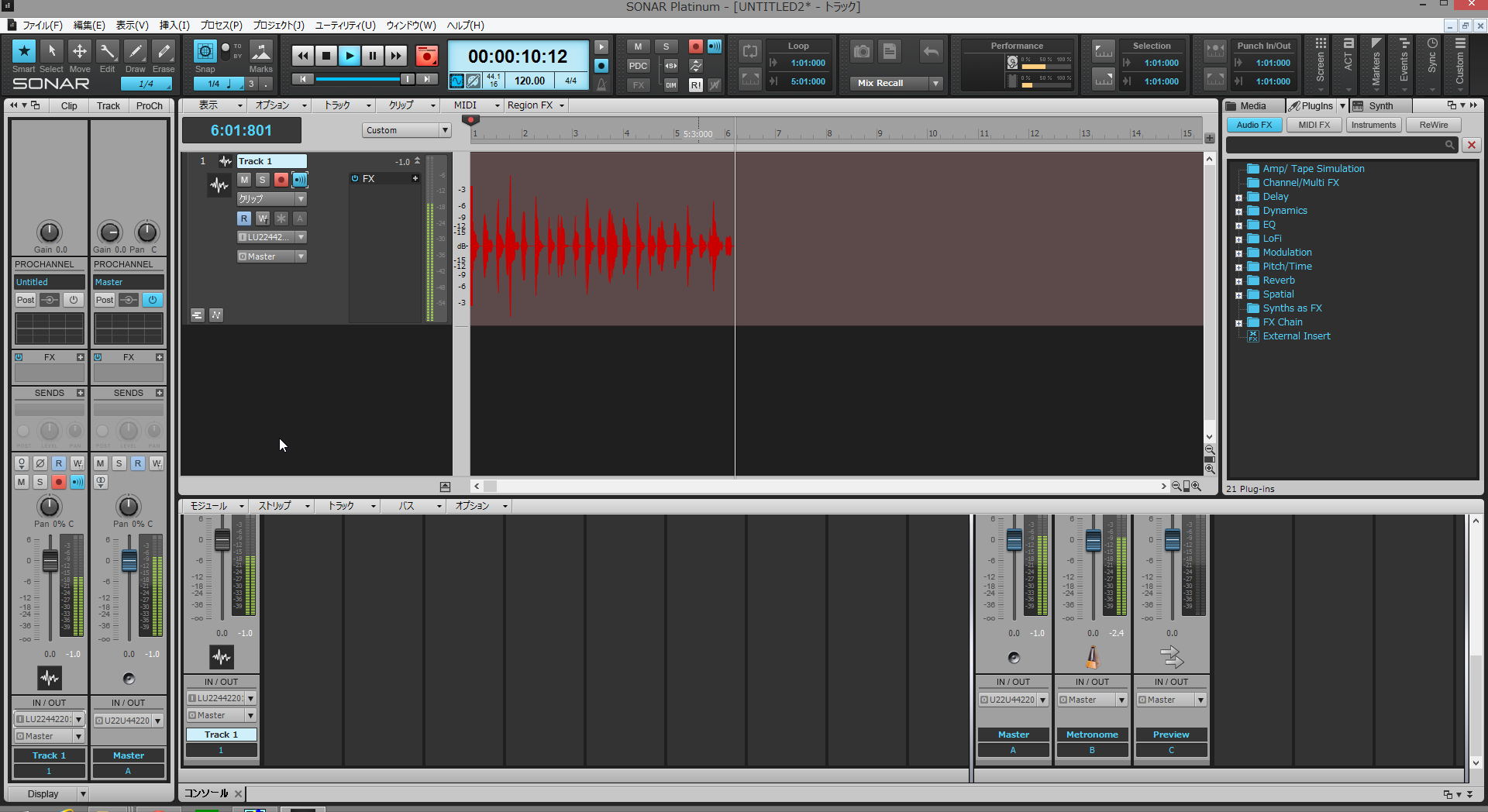Open the ヘルプ(H) menu

[466, 26]
